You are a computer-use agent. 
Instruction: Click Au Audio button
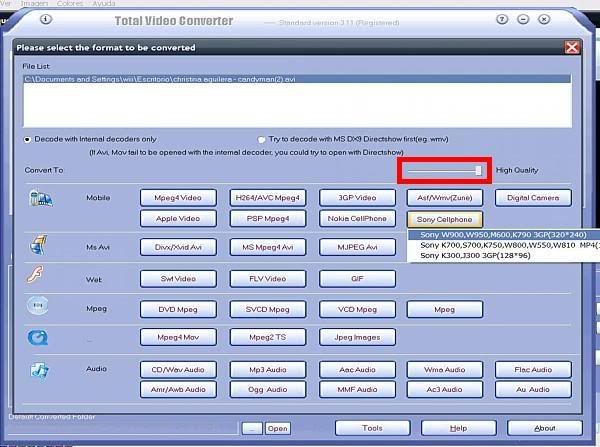coord(533,389)
